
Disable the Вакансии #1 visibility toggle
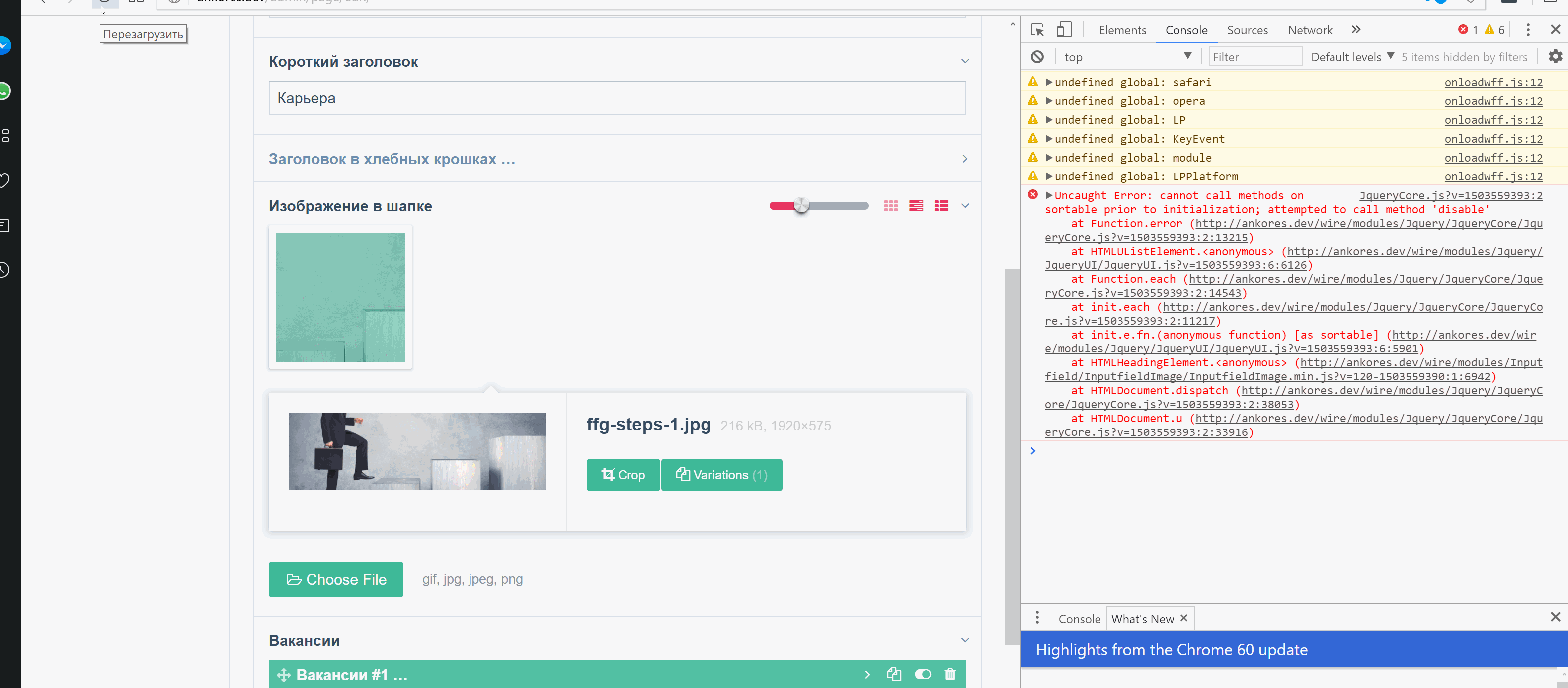pos(923,674)
